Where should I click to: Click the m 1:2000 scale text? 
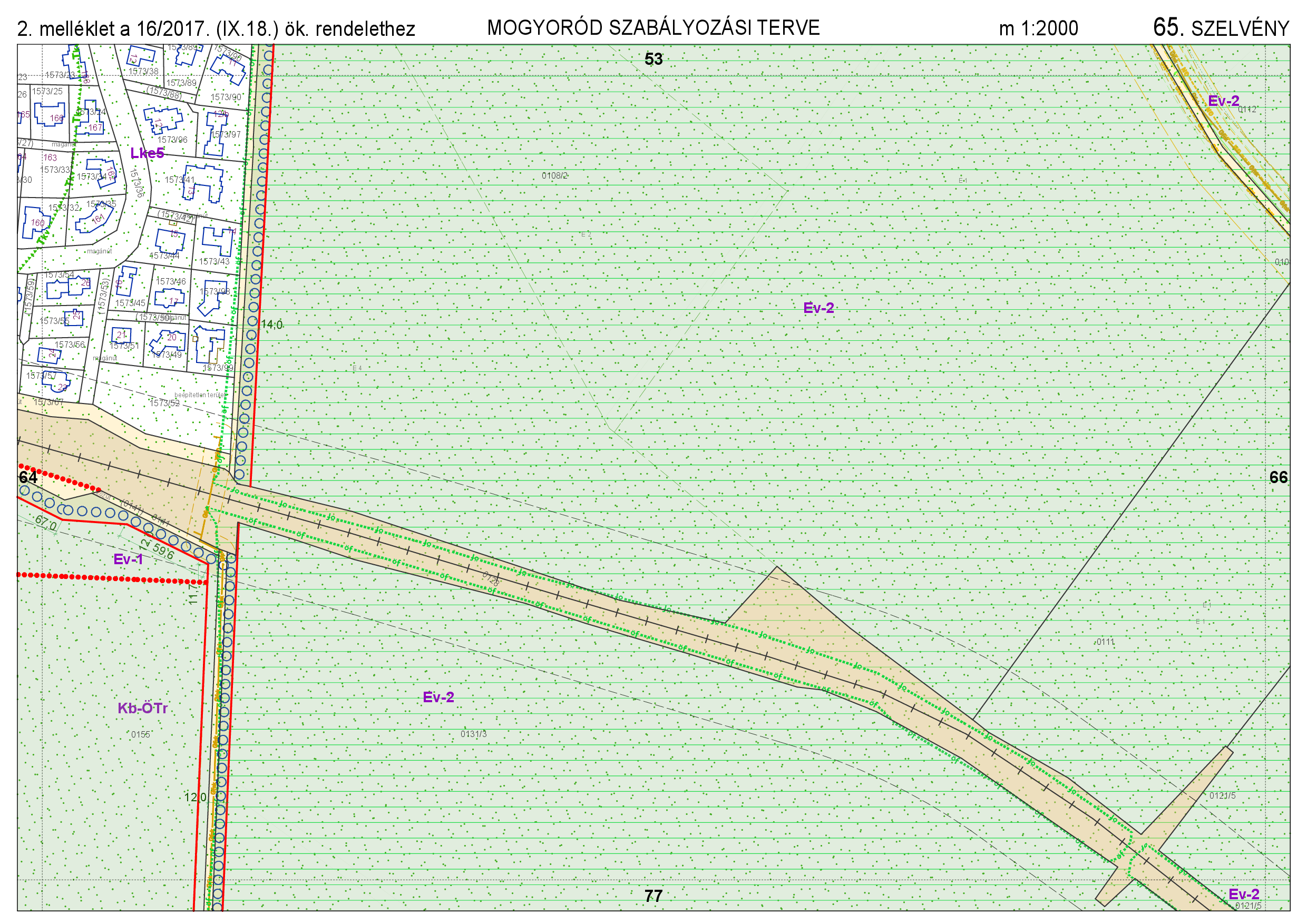[1038, 28]
